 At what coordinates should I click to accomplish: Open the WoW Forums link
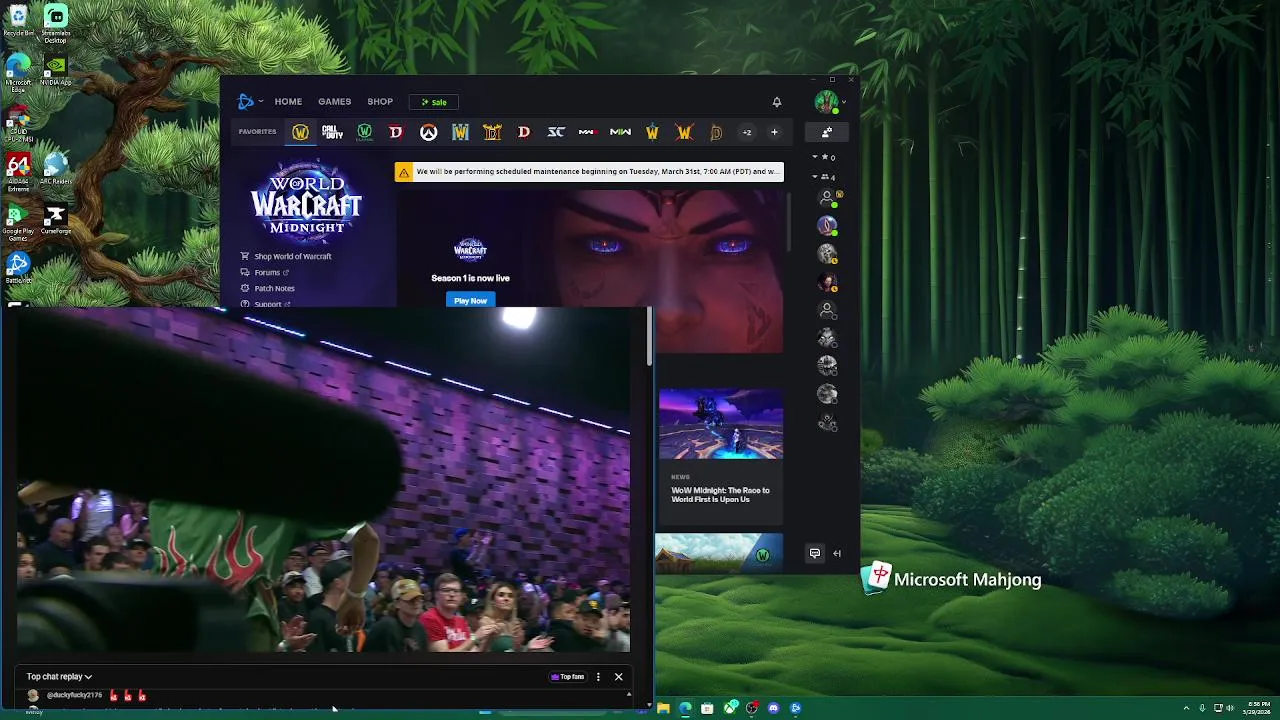pyautogui.click(x=265, y=272)
